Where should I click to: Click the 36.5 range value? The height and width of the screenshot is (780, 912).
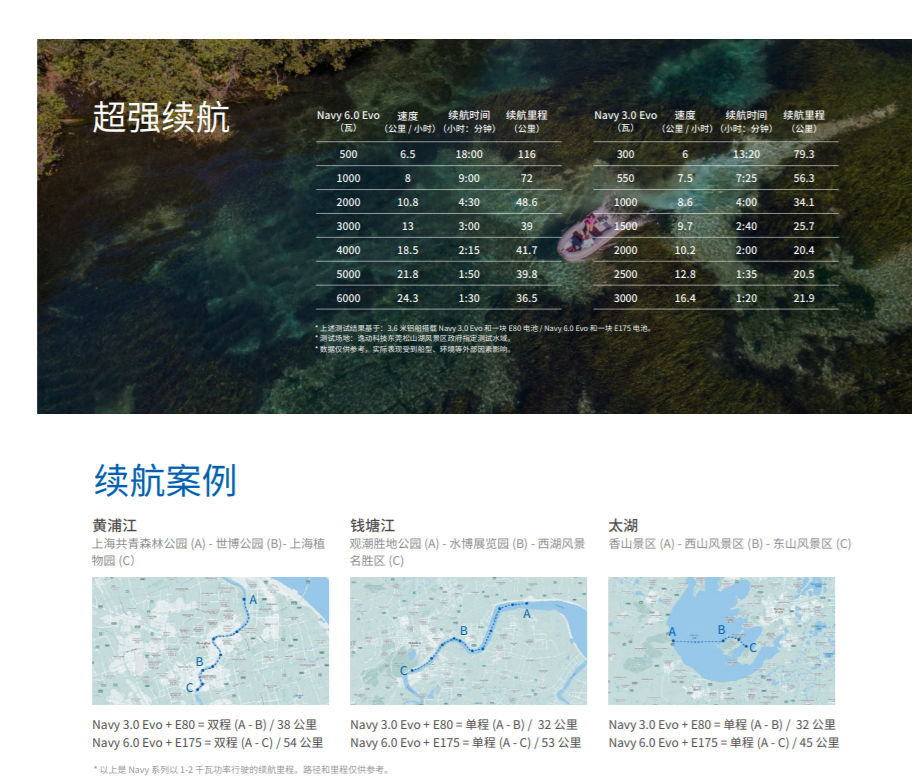[x=526, y=298]
